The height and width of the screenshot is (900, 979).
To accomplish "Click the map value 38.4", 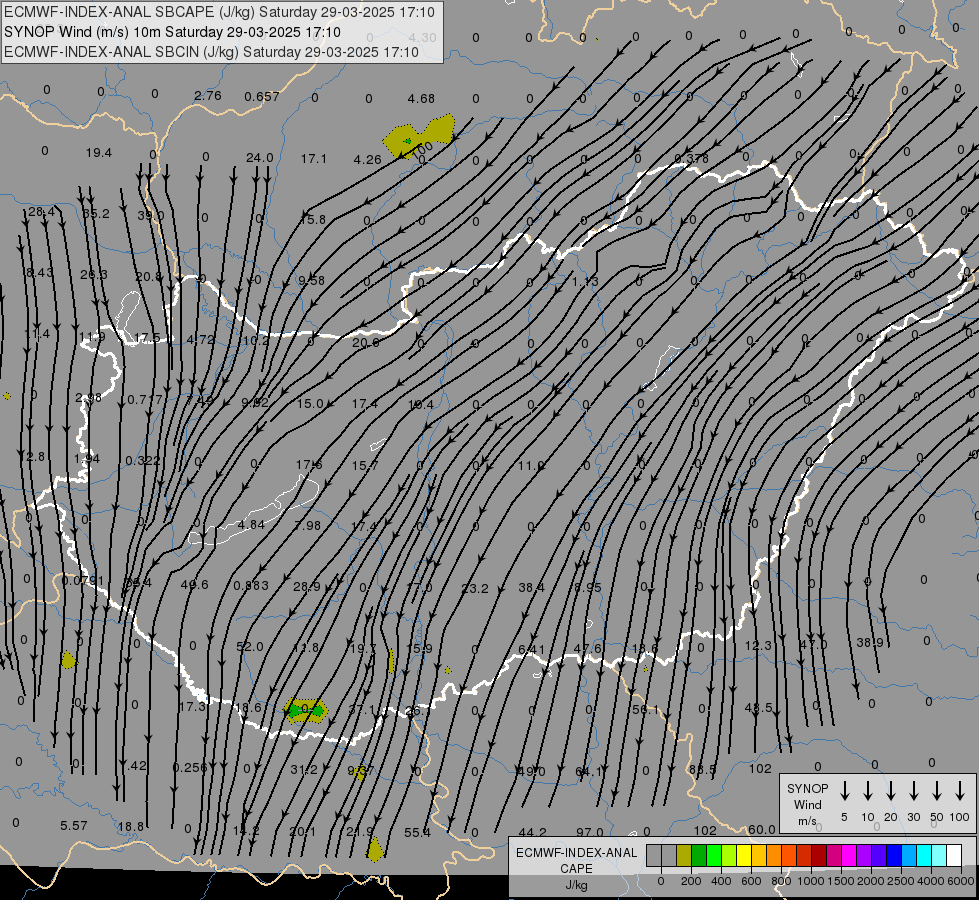I will coord(531,587).
